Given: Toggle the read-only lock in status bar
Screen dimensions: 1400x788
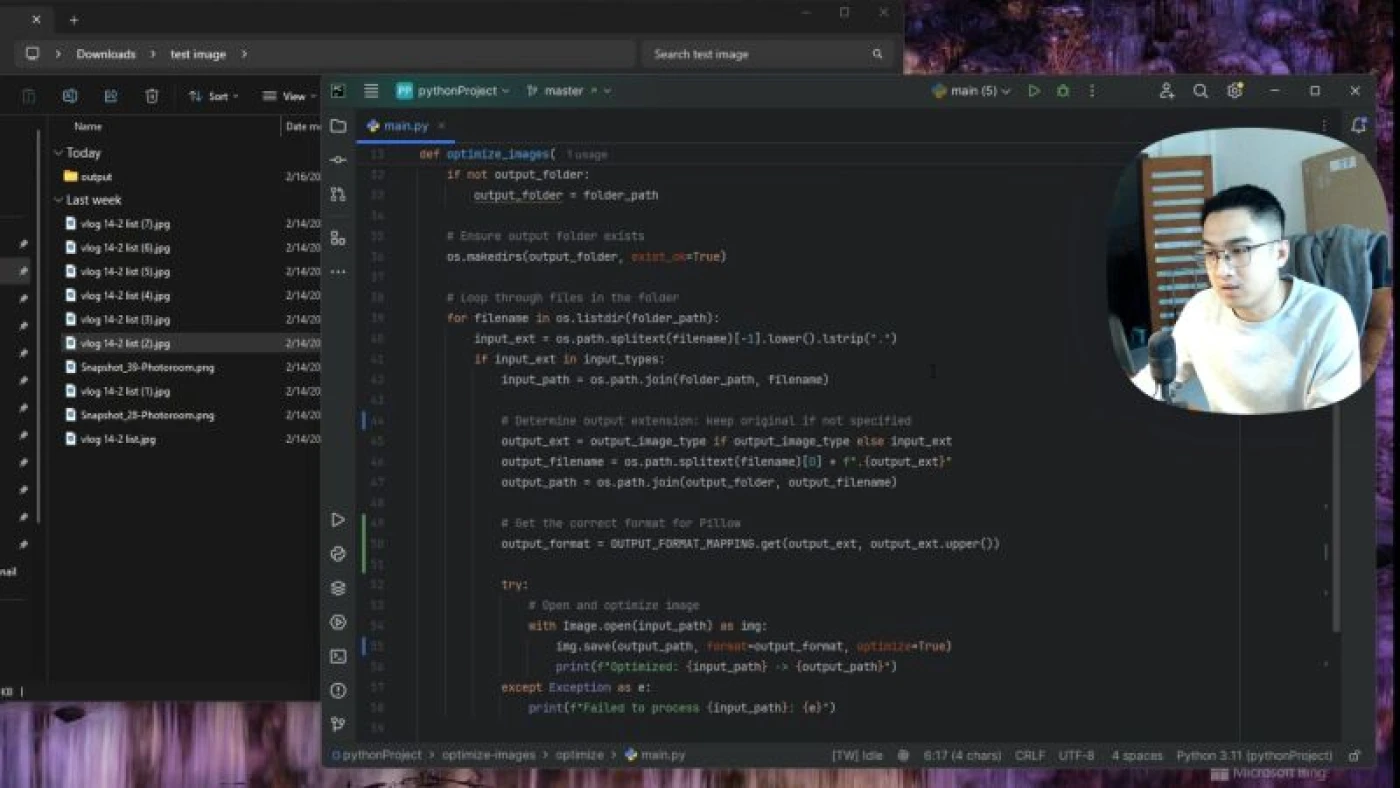Looking at the screenshot, I should [x=1354, y=756].
